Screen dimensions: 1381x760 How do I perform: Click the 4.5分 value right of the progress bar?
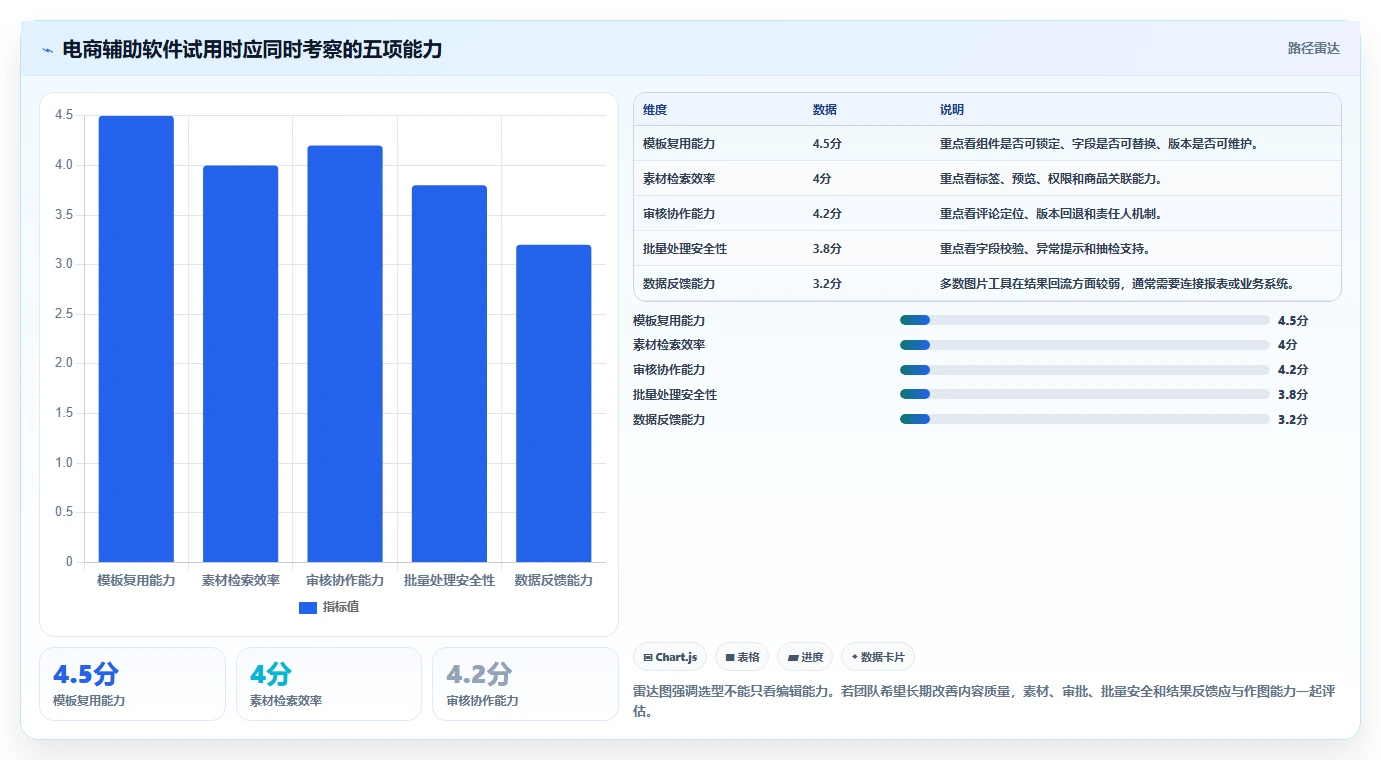[1293, 320]
